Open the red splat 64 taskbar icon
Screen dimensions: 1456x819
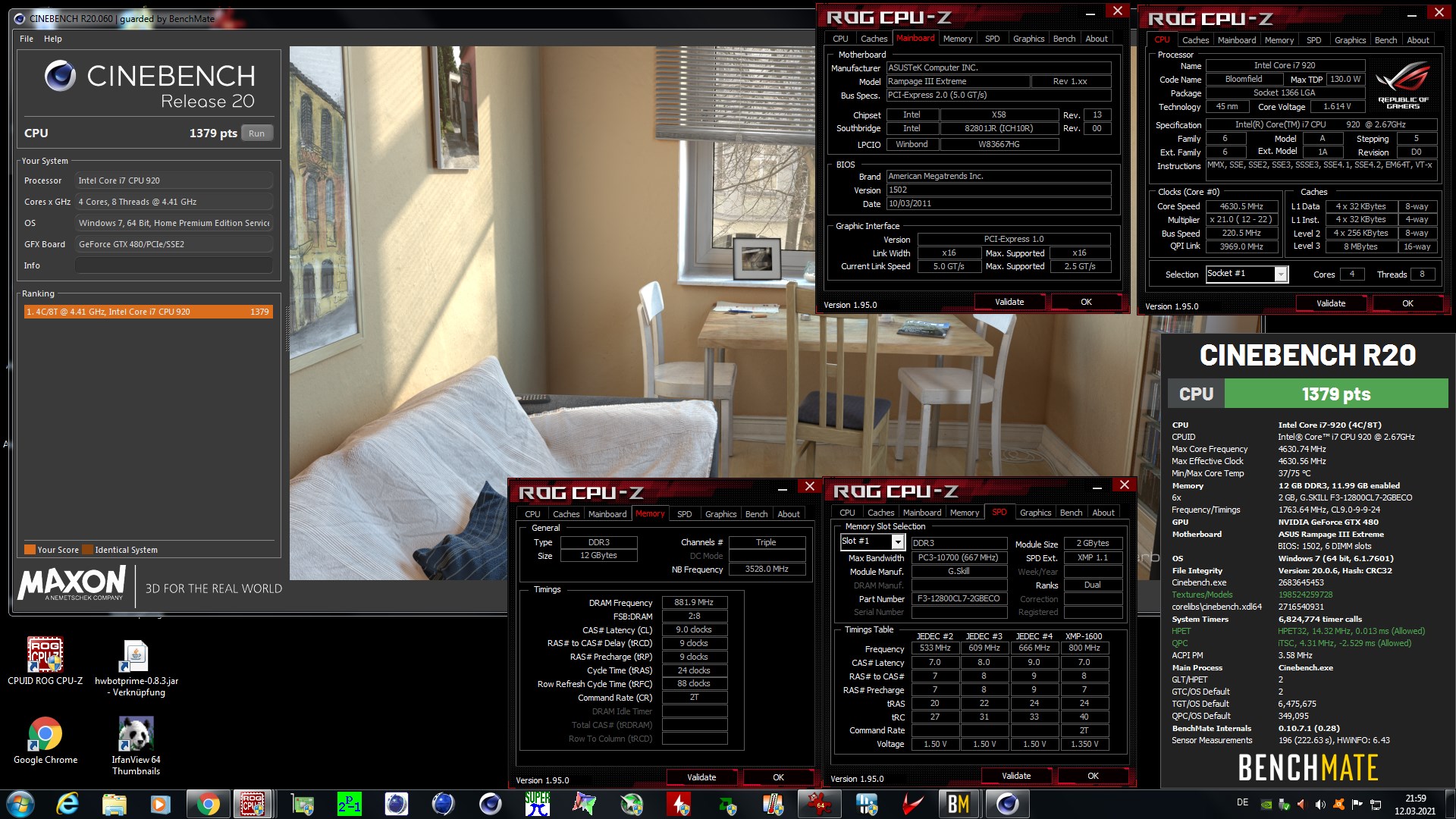pyautogui.click(x=820, y=804)
